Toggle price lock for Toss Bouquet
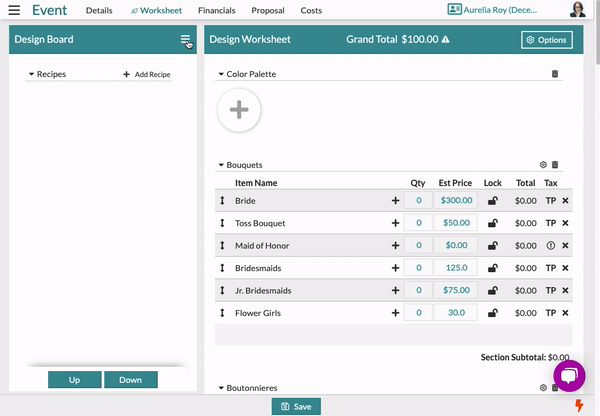The height and width of the screenshot is (416, 600). 493,223
